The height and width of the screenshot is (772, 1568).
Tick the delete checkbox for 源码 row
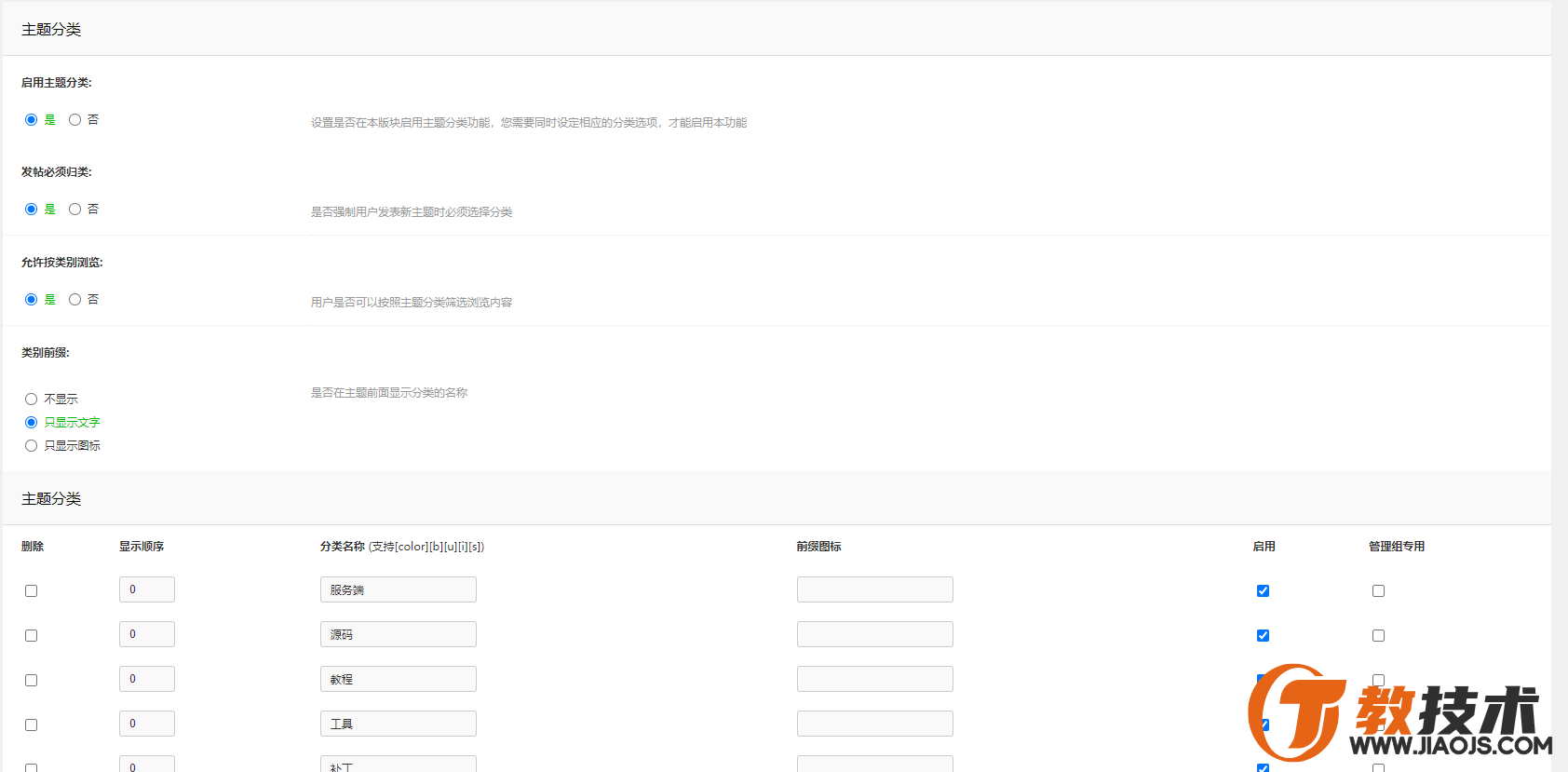click(31, 636)
